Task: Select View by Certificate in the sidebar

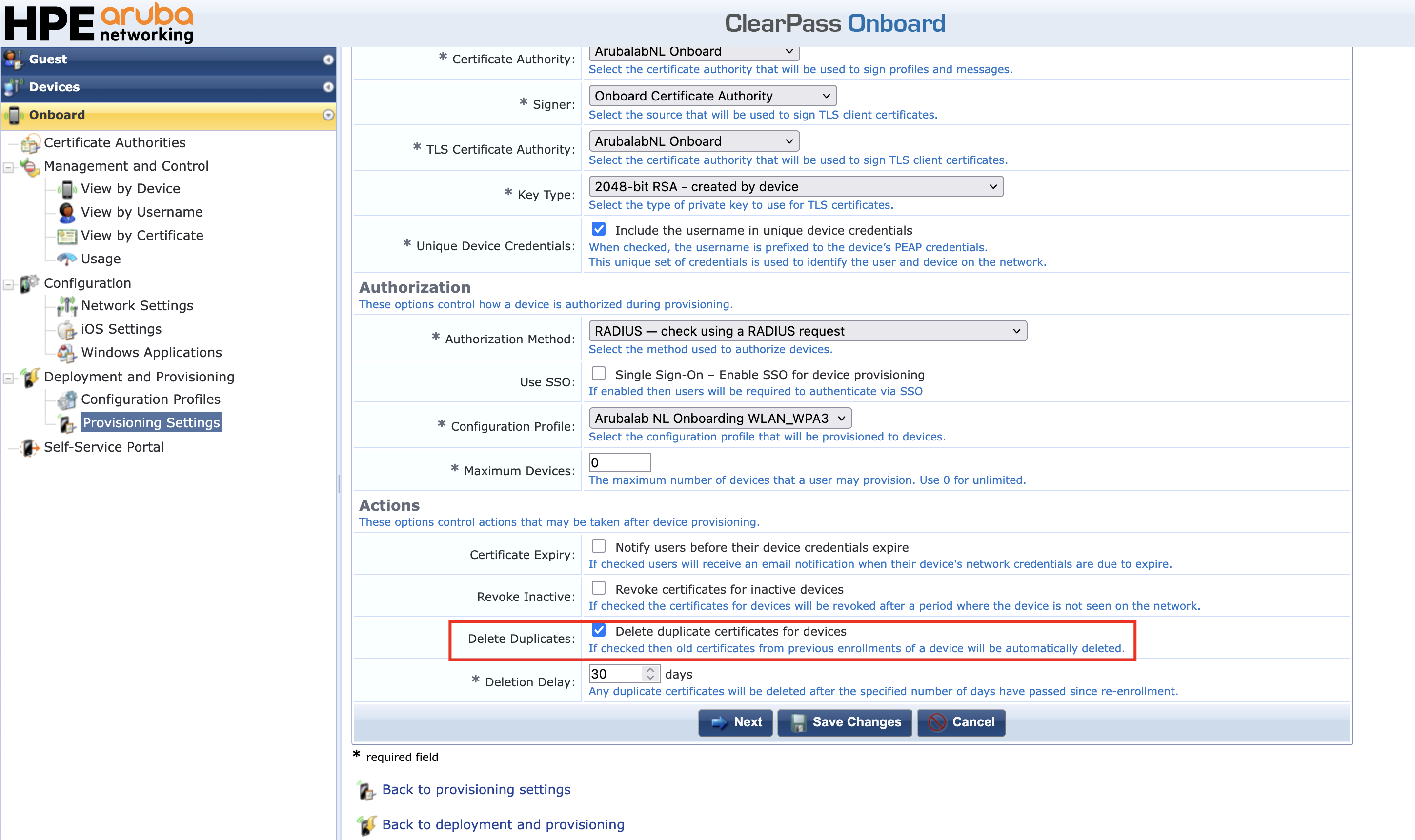Action: [x=142, y=235]
